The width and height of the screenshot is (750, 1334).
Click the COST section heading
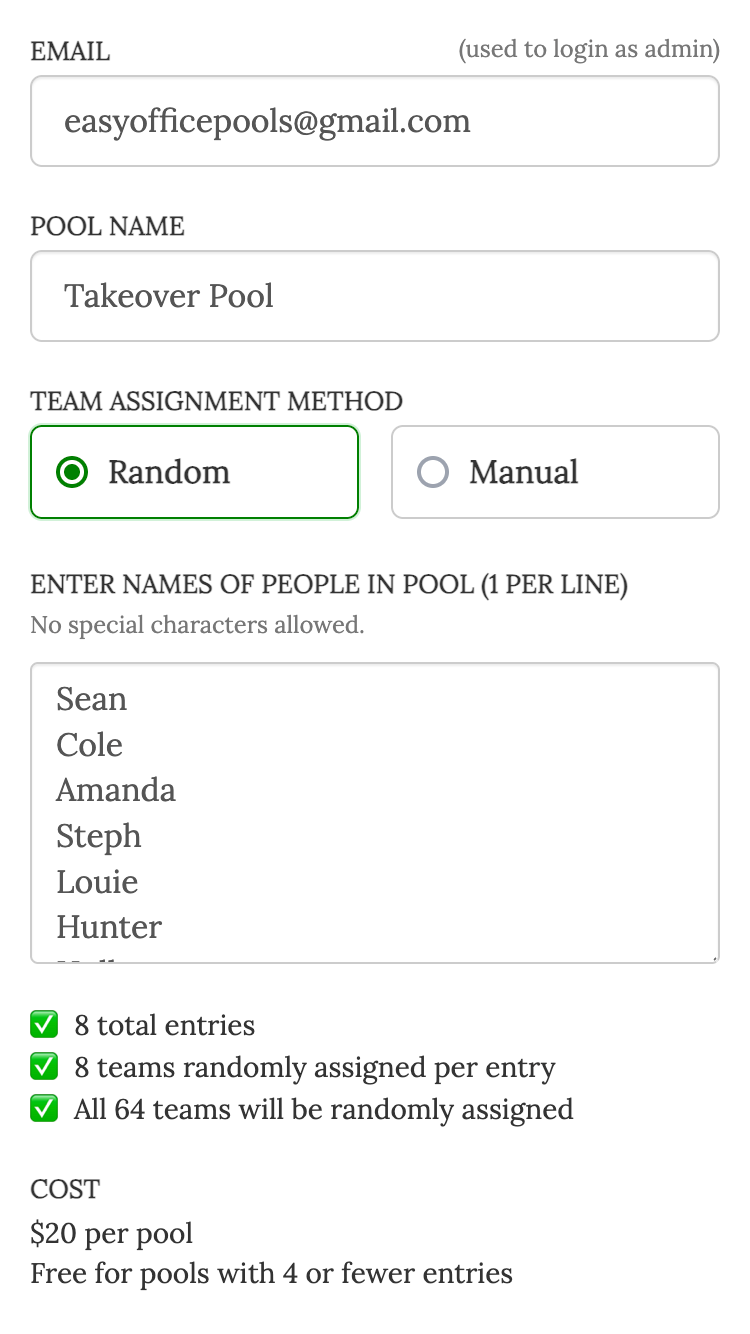(64, 1189)
